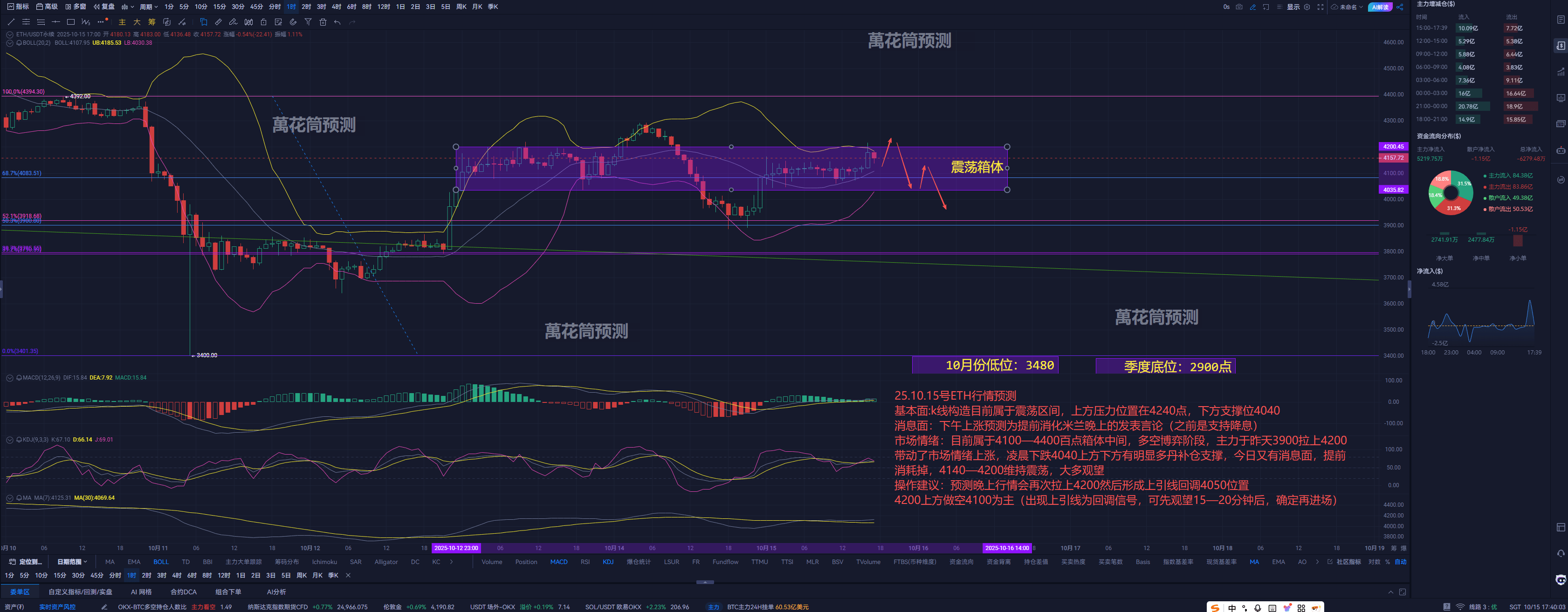Click the yellow 主 color marker button
The image size is (1568, 612).
tap(122, 22)
